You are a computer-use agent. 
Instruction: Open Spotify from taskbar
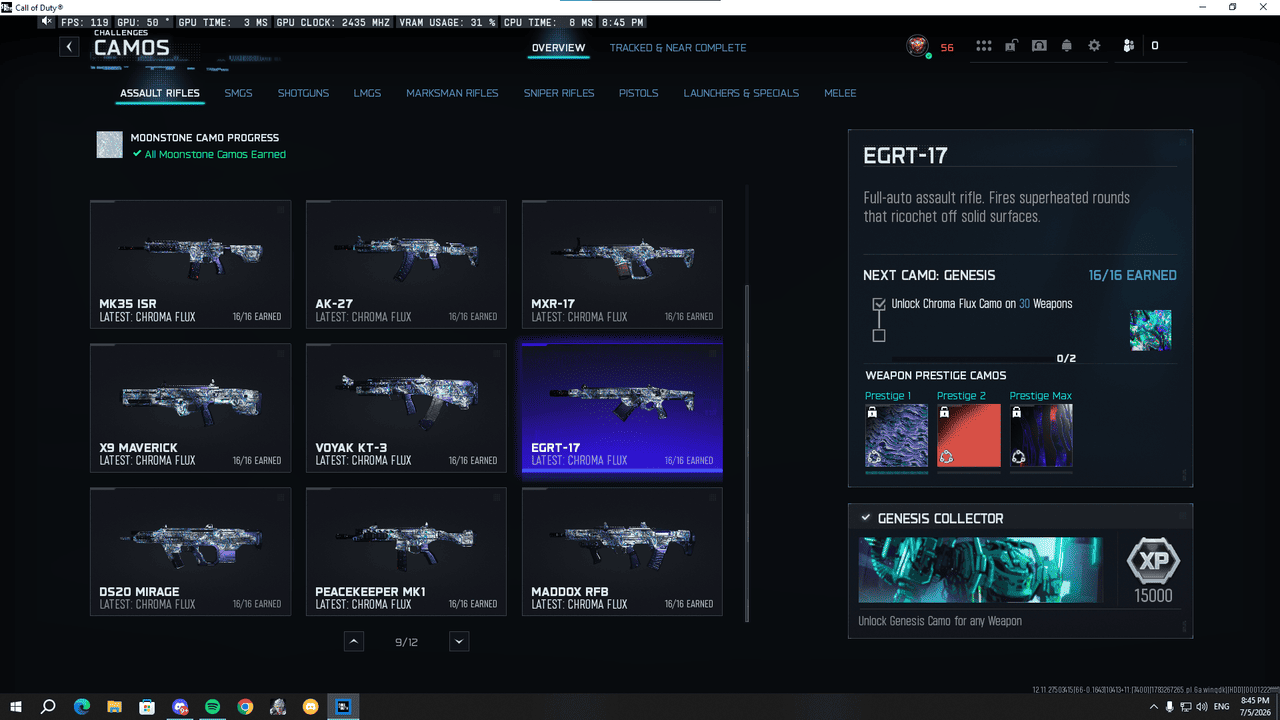pos(212,707)
